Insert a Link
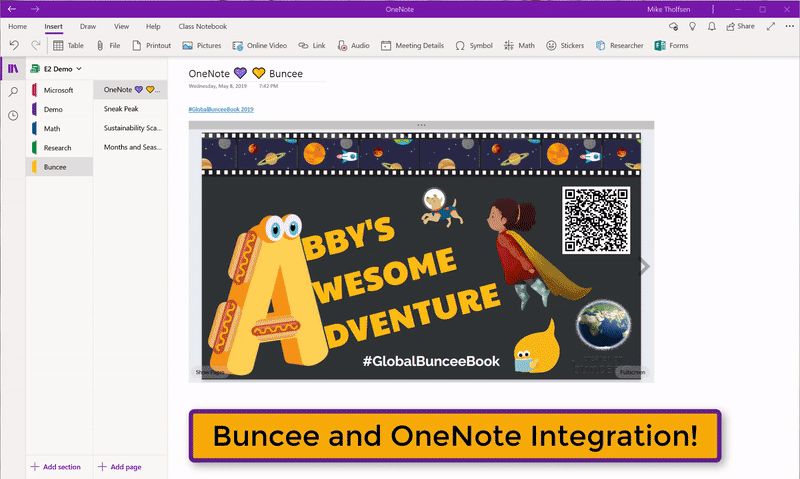This screenshot has height=479, width=800. [x=312, y=45]
